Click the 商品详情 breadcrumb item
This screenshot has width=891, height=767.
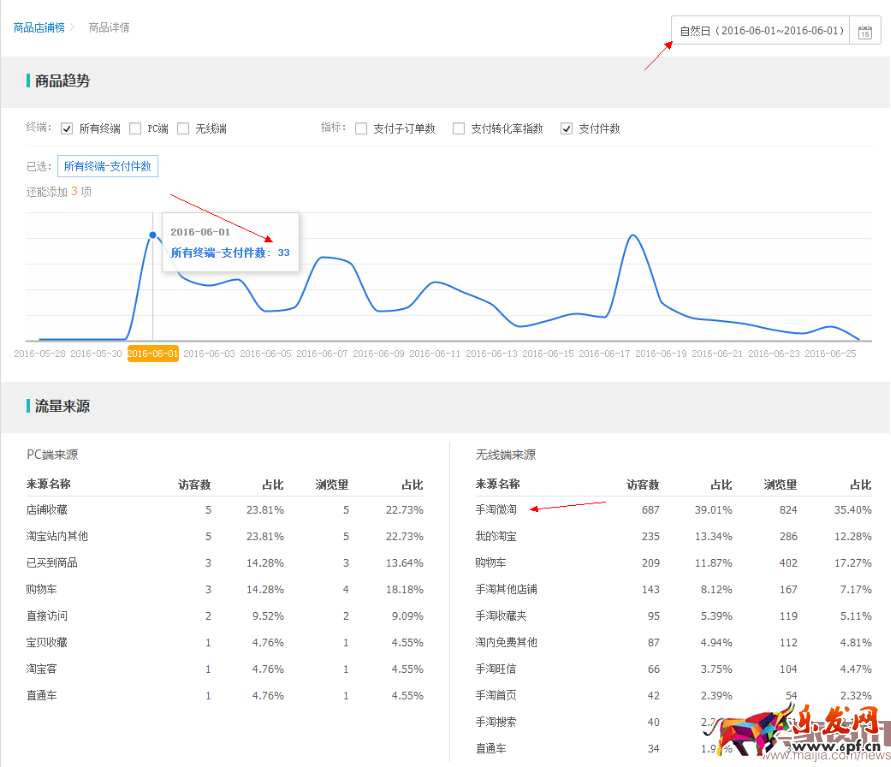[x=109, y=27]
